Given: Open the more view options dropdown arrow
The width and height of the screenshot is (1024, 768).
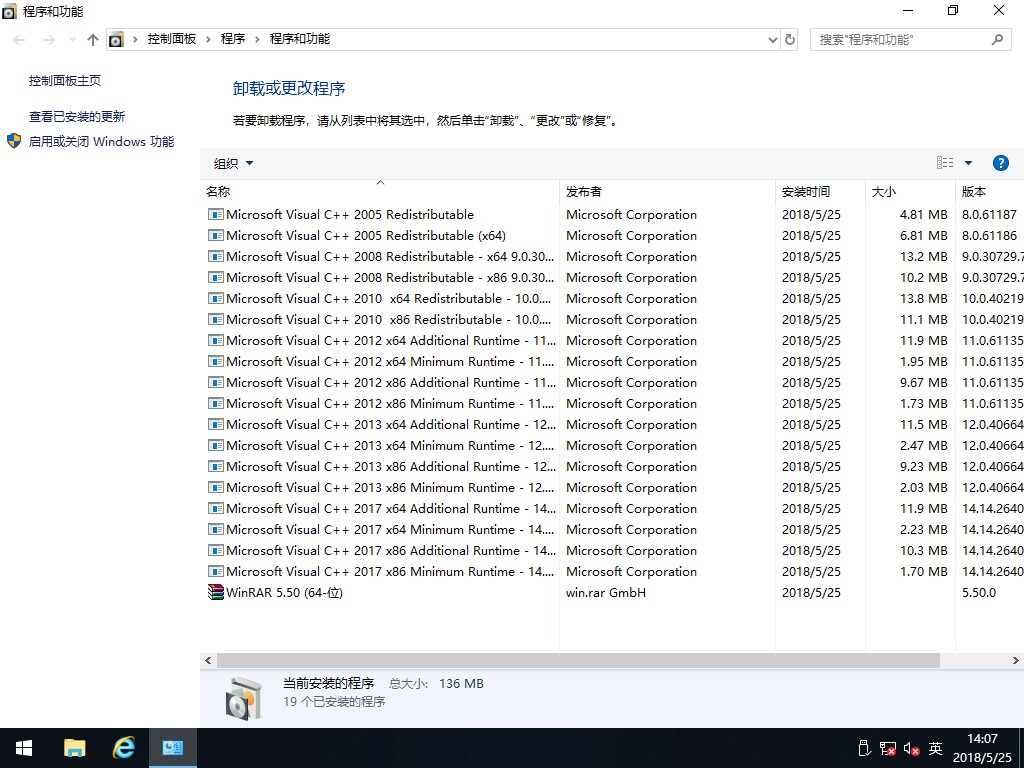Looking at the screenshot, I should [968, 163].
